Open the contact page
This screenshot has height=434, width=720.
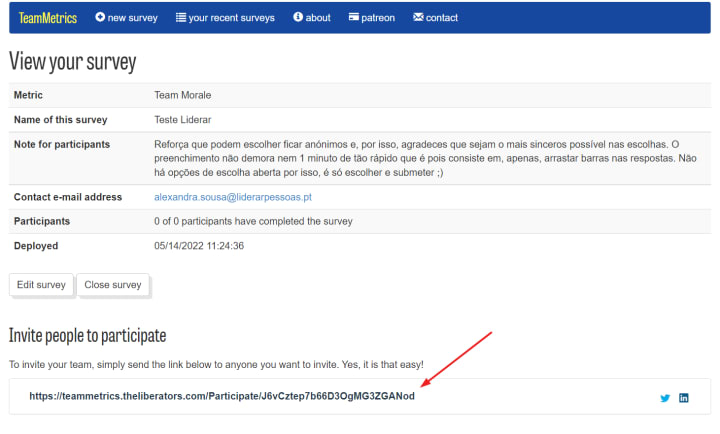(435, 17)
